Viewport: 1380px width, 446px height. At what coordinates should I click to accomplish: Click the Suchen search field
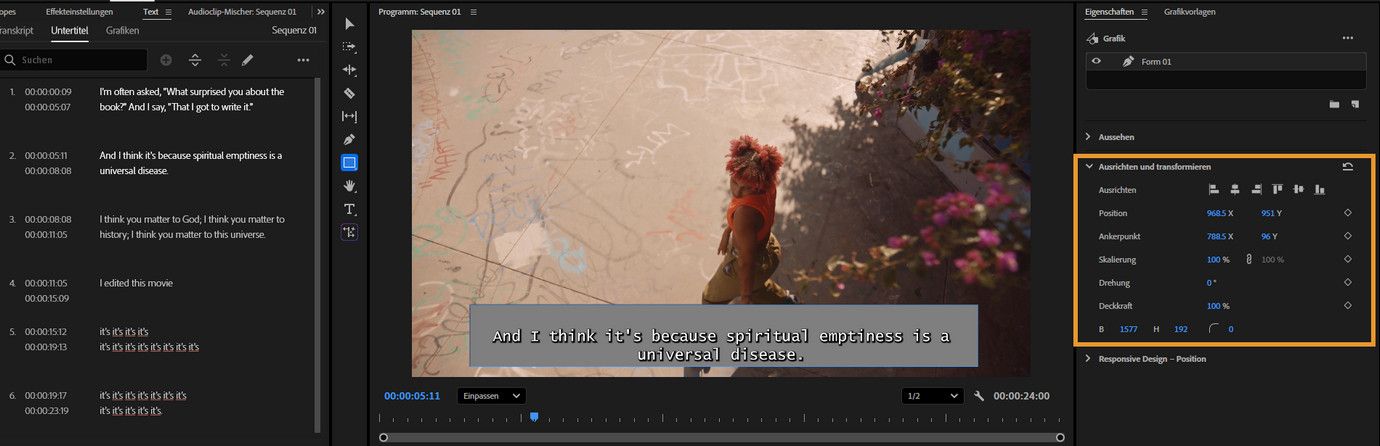click(74, 60)
